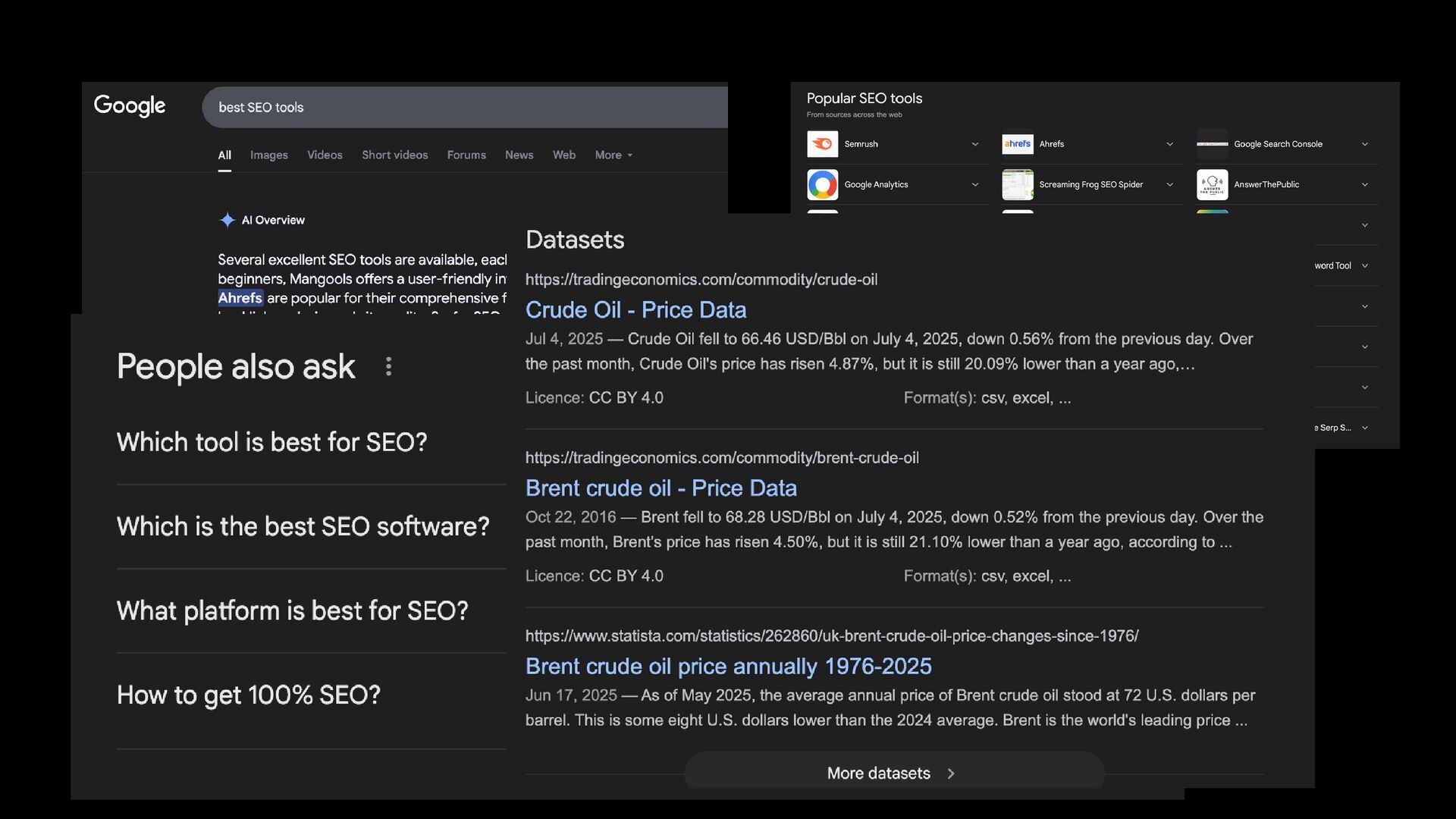Switch to the Images tab
Screen dimensions: 1456x819
click(x=269, y=155)
